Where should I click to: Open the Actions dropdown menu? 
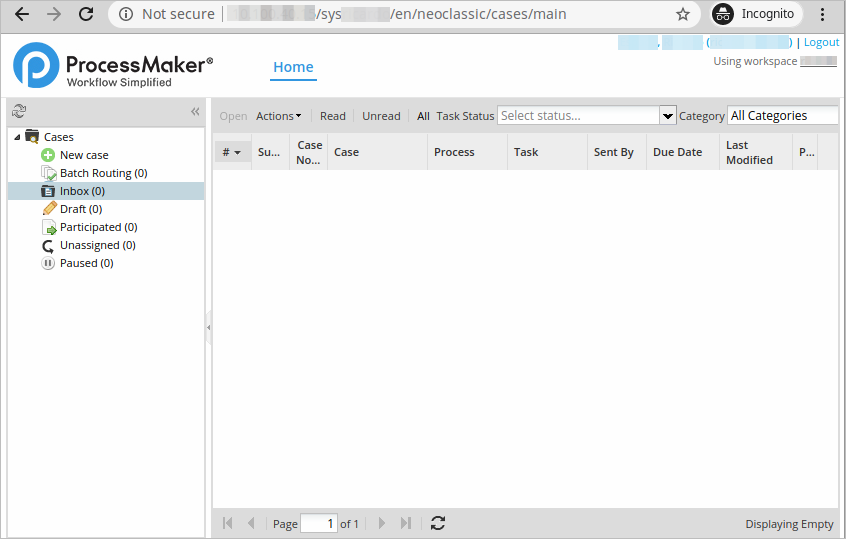(x=278, y=116)
